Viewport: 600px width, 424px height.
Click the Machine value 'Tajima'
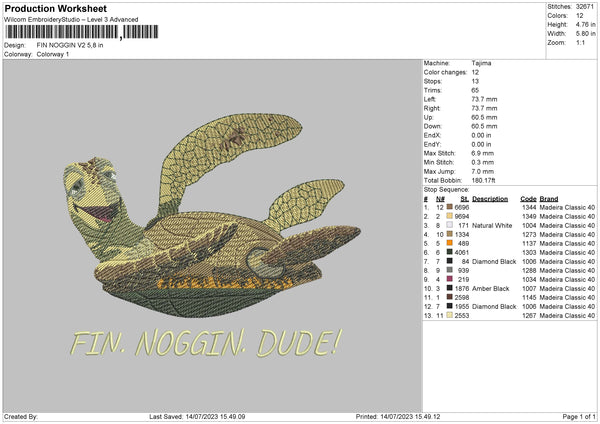481,63
